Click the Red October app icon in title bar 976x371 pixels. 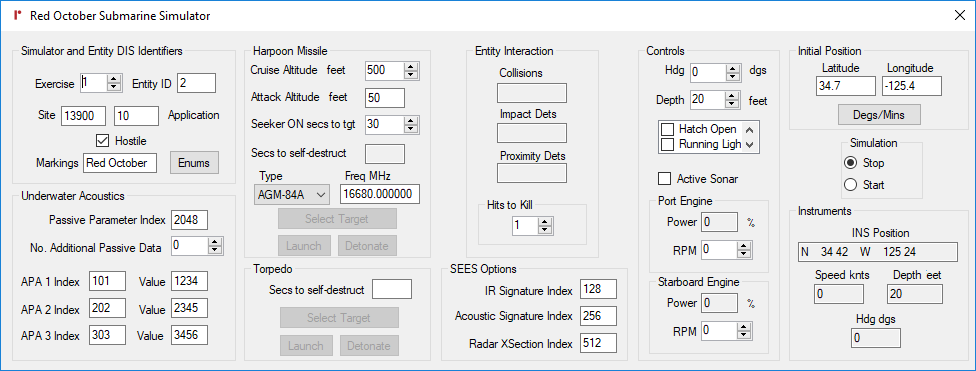point(17,16)
